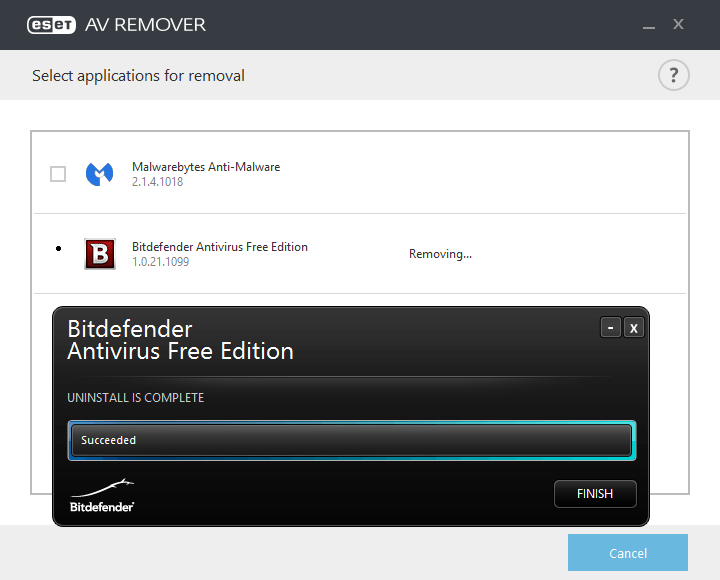The width and height of the screenshot is (720, 580).
Task: Select Bitdefender Antivirus Free Edition list entry
Action: [360, 253]
